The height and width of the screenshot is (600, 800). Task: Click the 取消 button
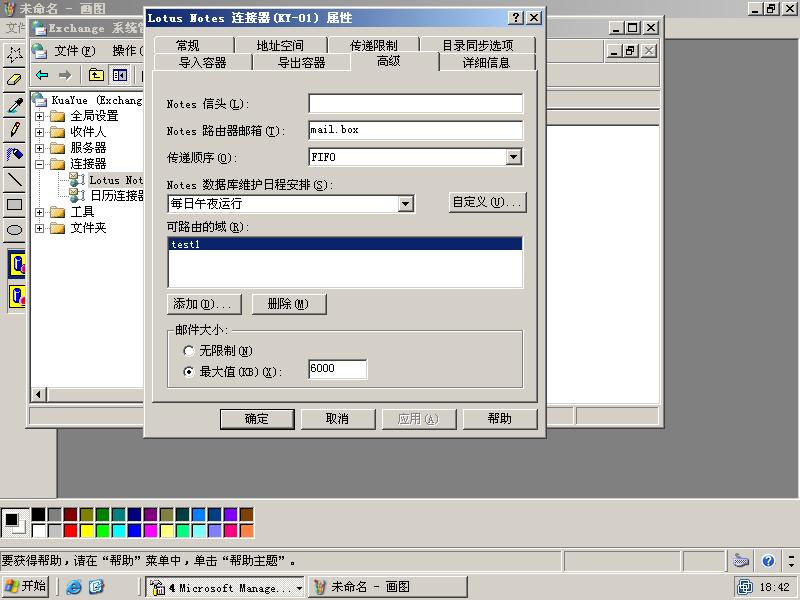(338, 419)
